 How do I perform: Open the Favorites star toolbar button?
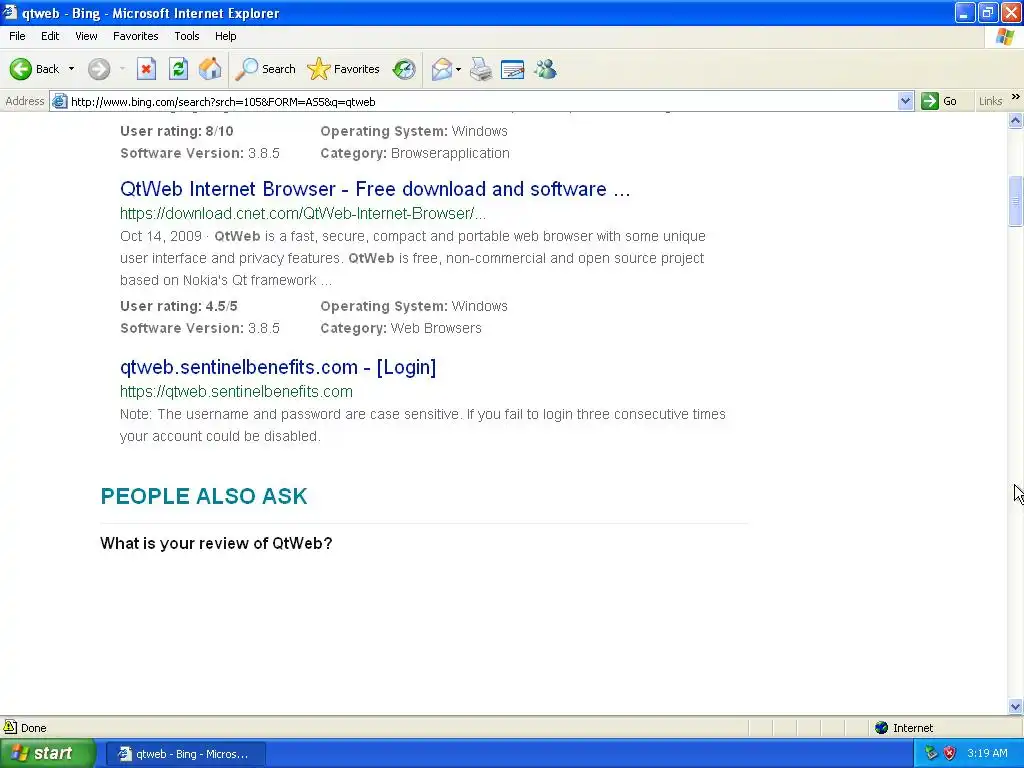tap(344, 69)
